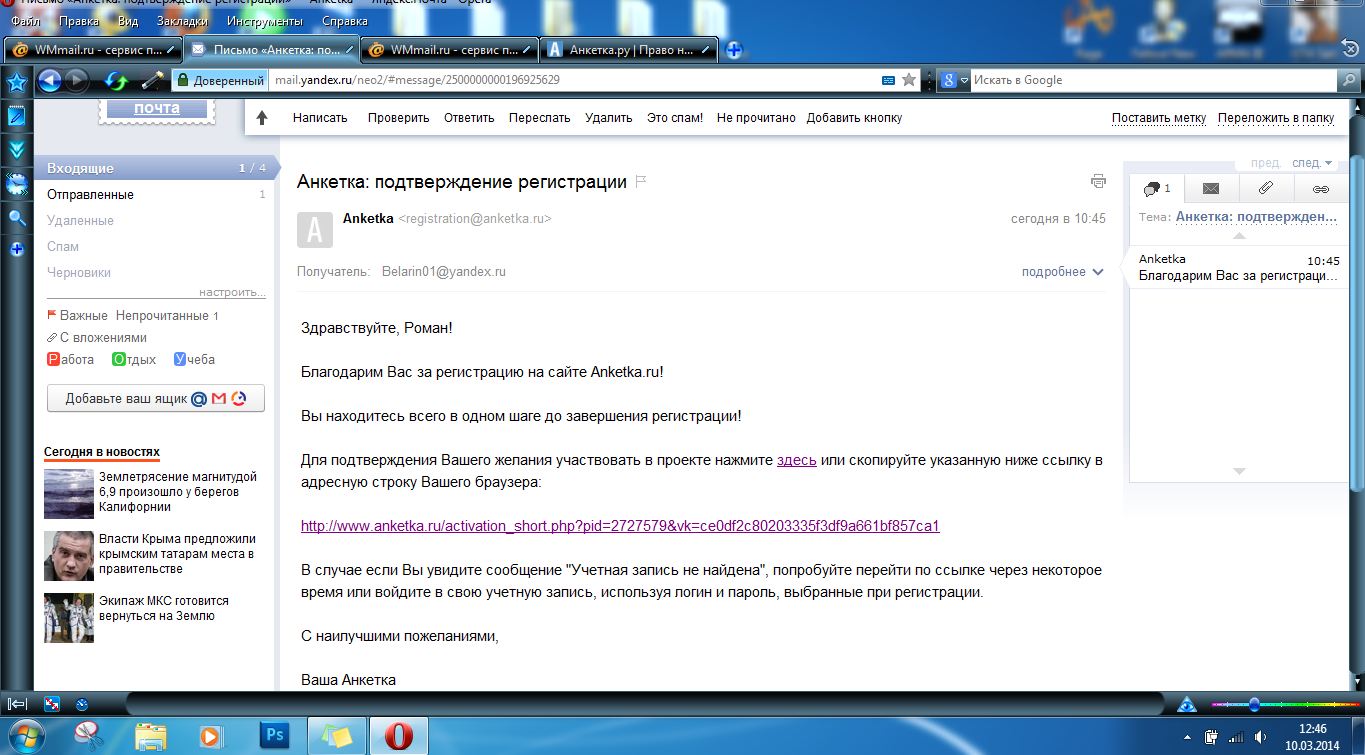Open a new tab with the plus button

(x=734, y=49)
